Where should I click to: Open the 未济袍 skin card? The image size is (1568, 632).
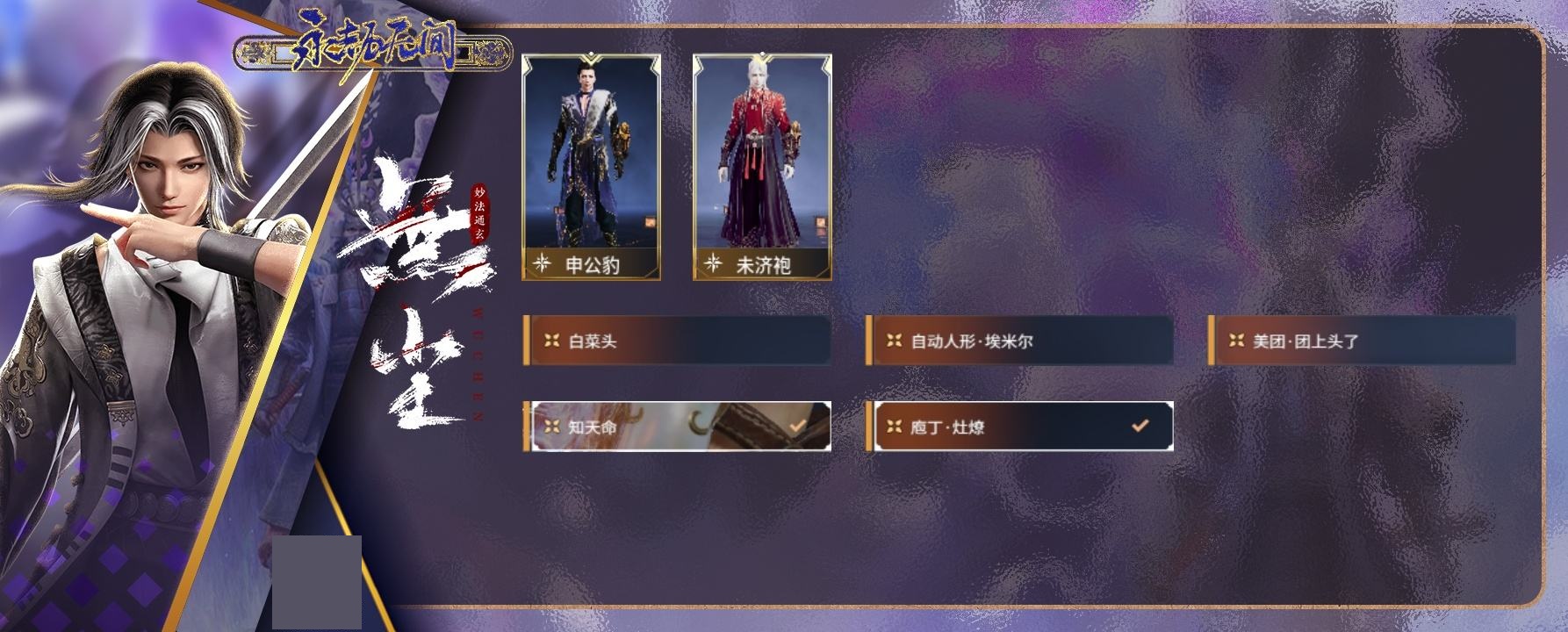[x=762, y=168]
